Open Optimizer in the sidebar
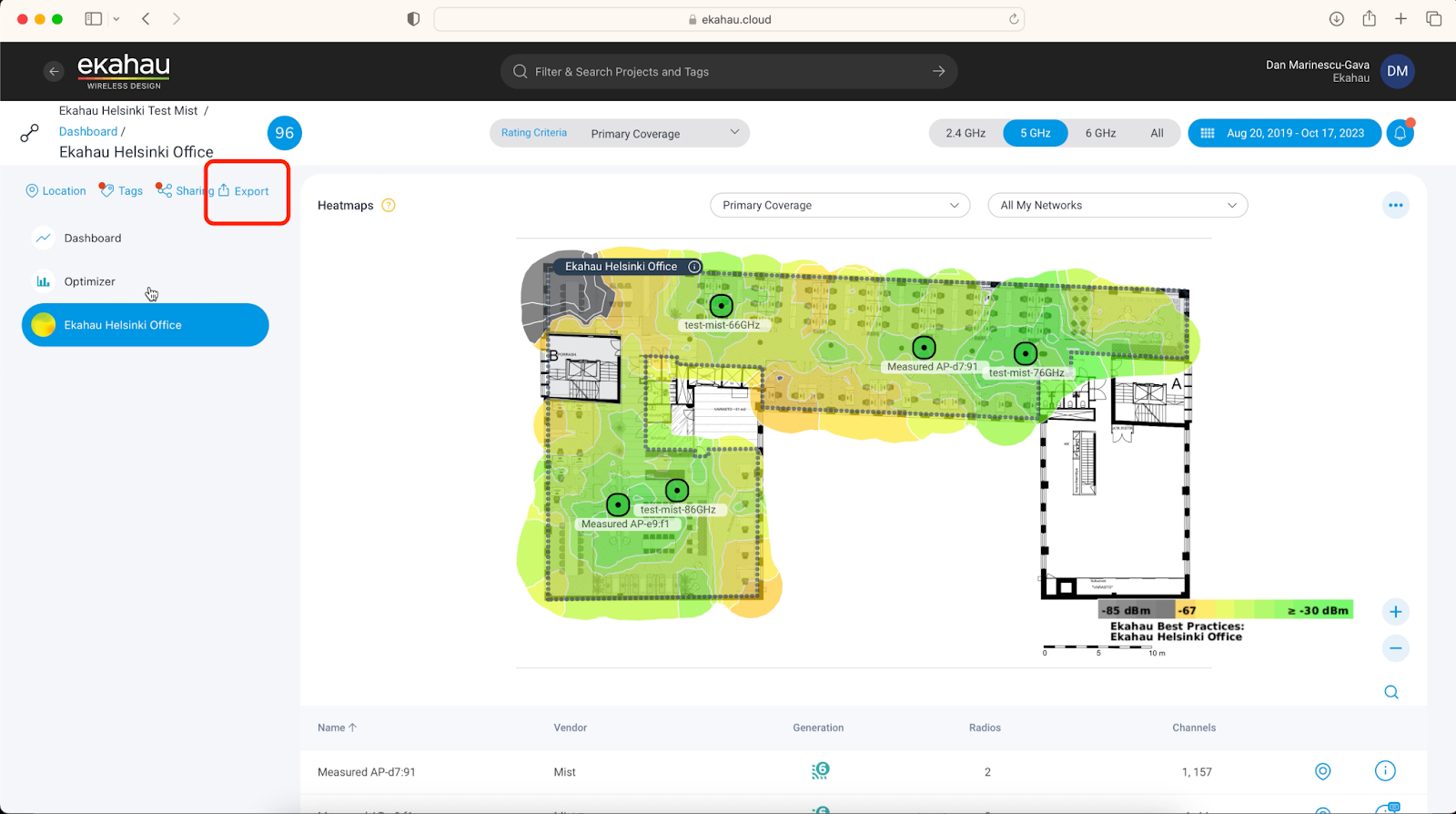Image resolution: width=1456 pixels, height=814 pixels. [x=89, y=281]
